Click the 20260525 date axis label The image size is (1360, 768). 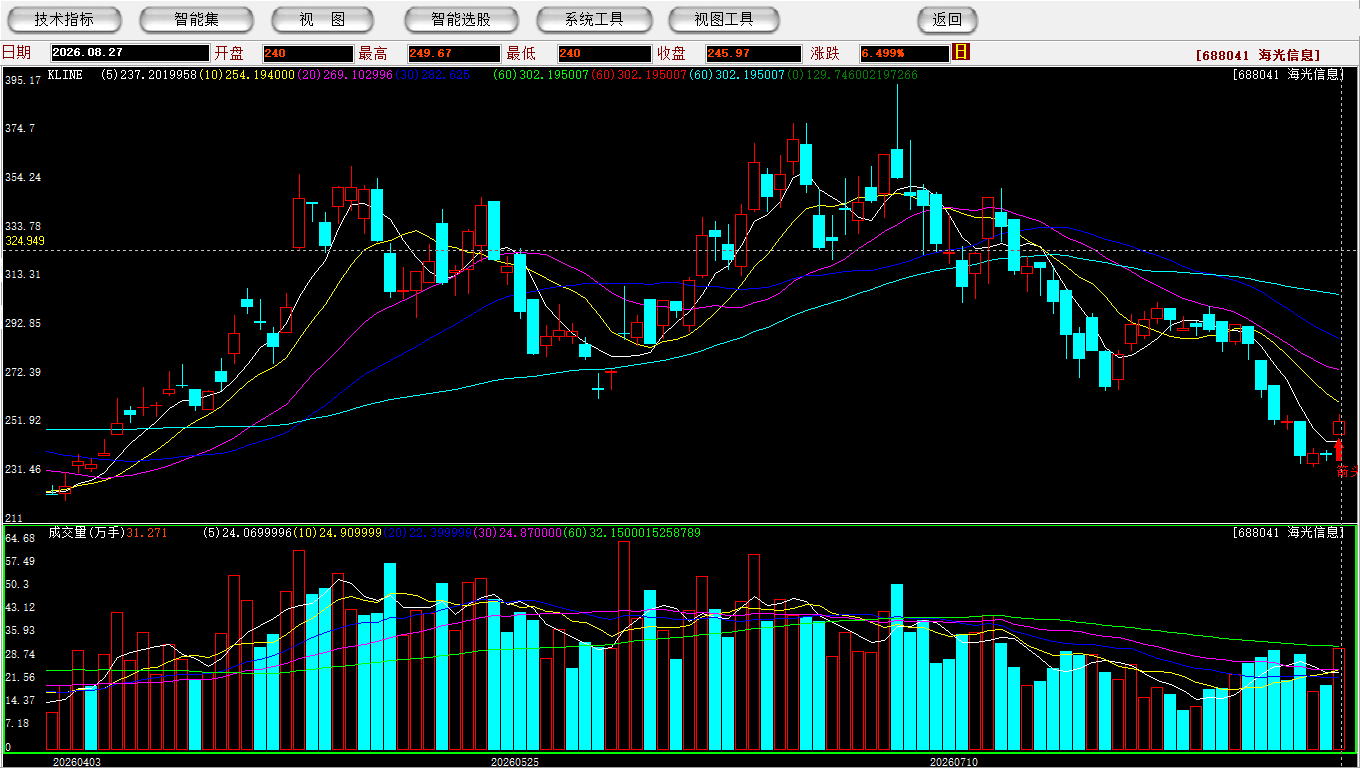coord(515,762)
